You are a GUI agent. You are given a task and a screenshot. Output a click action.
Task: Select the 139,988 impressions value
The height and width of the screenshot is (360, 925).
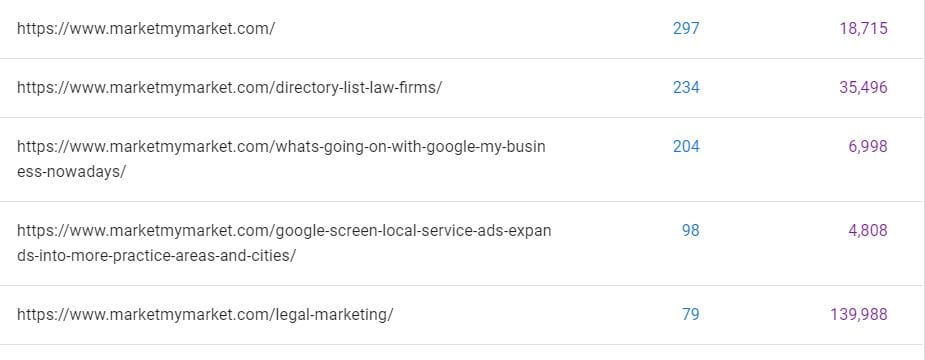point(859,315)
